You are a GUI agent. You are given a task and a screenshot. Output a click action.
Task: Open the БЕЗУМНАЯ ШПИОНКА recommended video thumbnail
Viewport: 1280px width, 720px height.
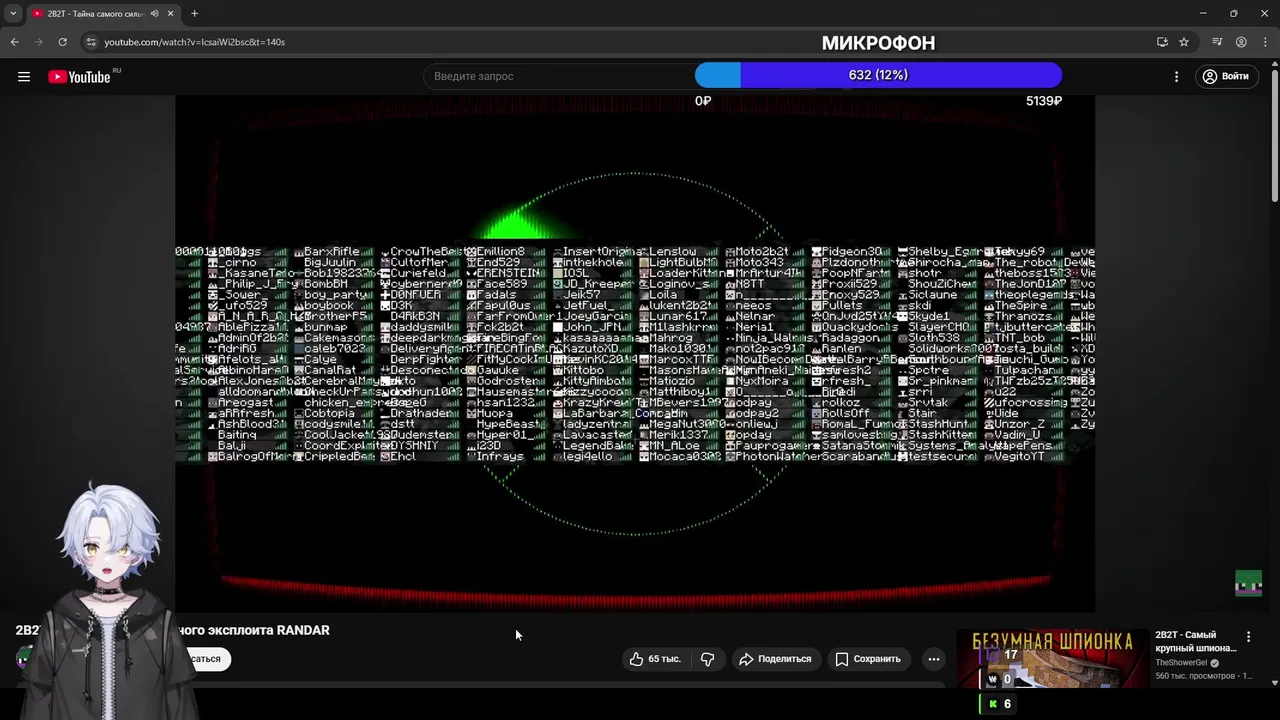click(x=1052, y=660)
